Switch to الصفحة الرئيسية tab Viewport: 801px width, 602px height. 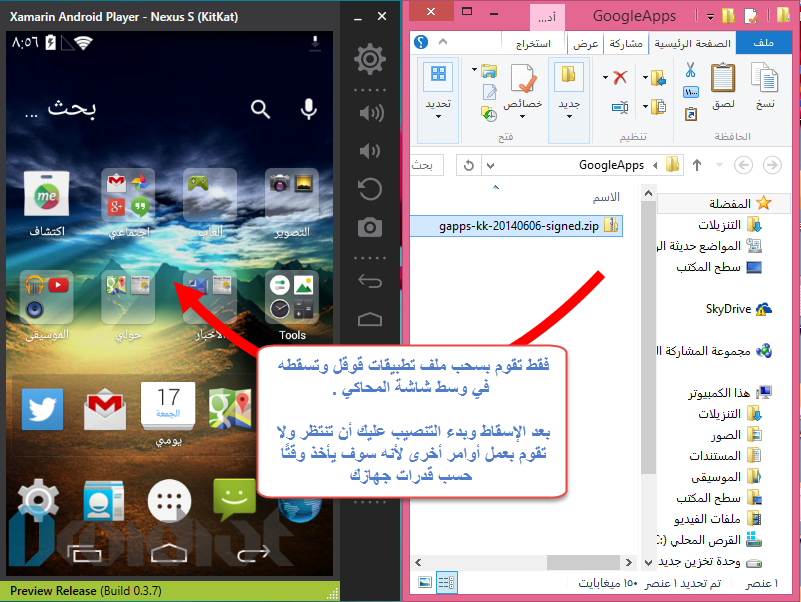[x=692, y=43]
